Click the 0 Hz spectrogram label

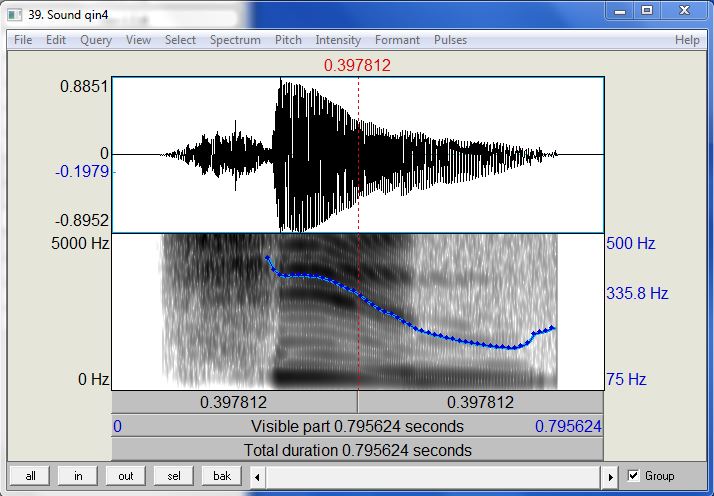pos(93,379)
